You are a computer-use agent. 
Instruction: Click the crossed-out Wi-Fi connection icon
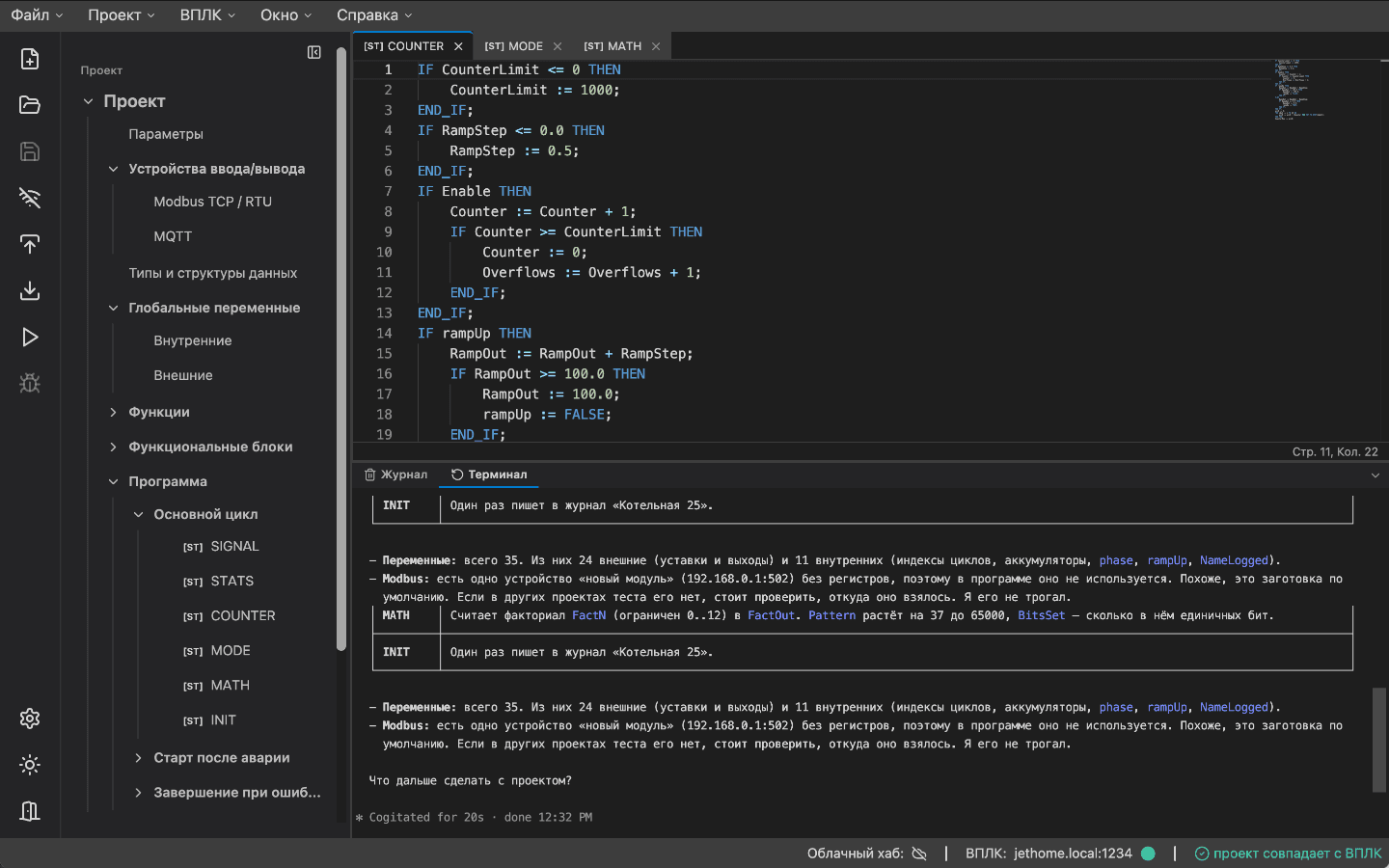coord(30,198)
